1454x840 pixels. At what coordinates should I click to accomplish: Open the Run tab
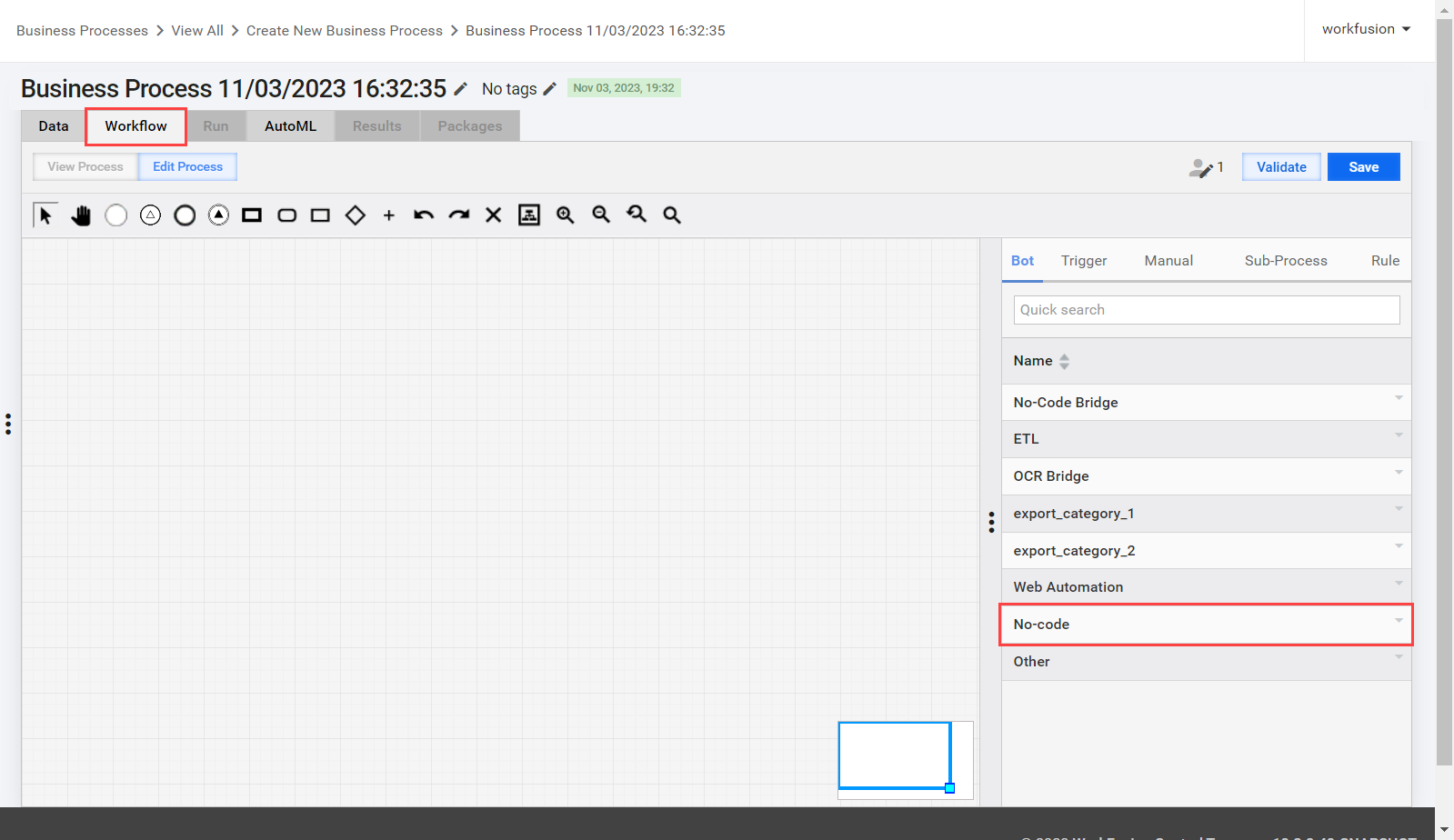216,126
